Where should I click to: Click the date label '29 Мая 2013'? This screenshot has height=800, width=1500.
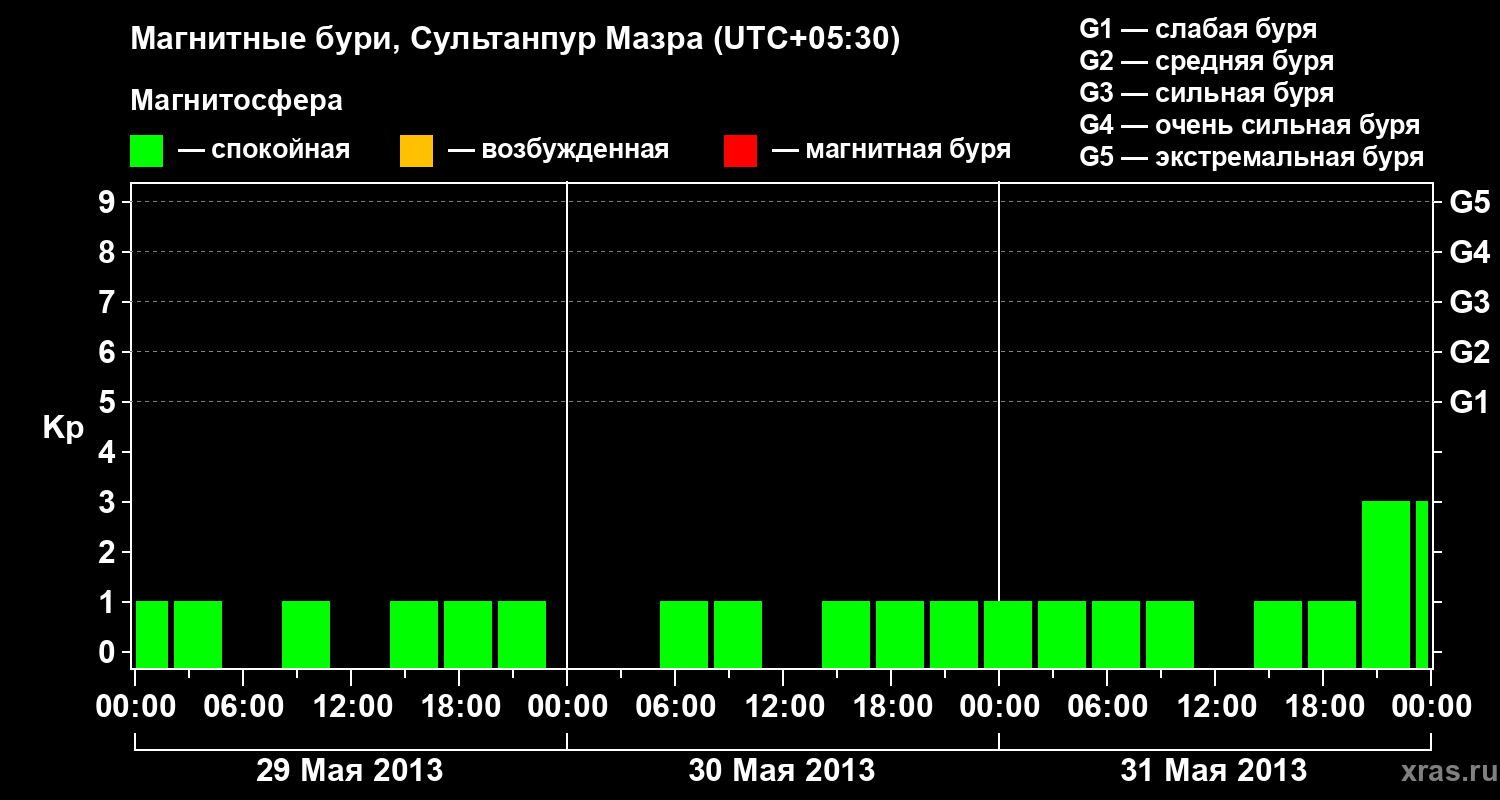350,770
